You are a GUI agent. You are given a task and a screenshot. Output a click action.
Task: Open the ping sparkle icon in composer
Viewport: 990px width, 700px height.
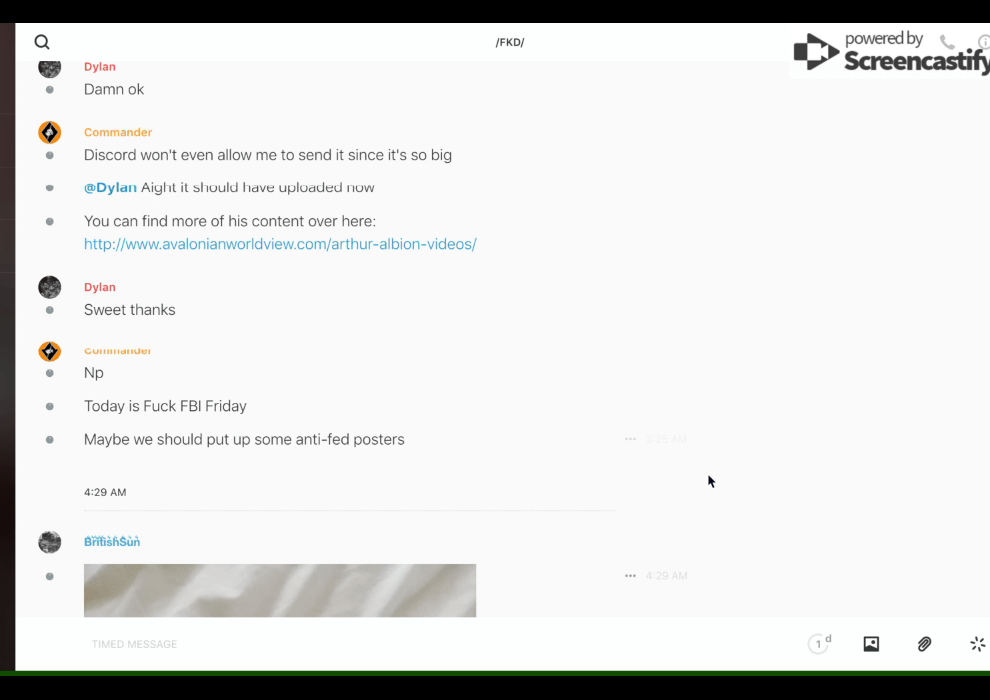tap(977, 644)
